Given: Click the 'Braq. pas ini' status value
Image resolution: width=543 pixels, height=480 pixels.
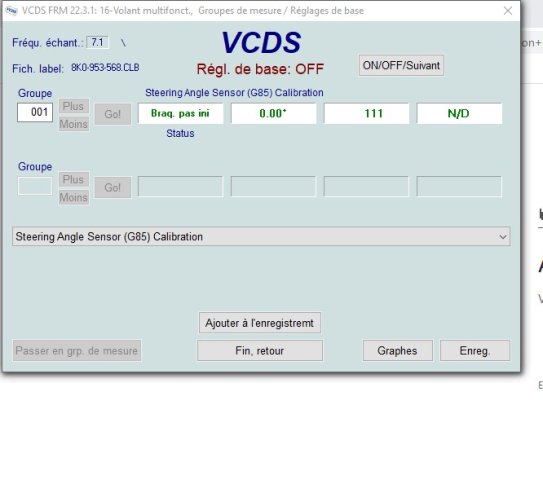Looking at the screenshot, I should click(x=180, y=113).
